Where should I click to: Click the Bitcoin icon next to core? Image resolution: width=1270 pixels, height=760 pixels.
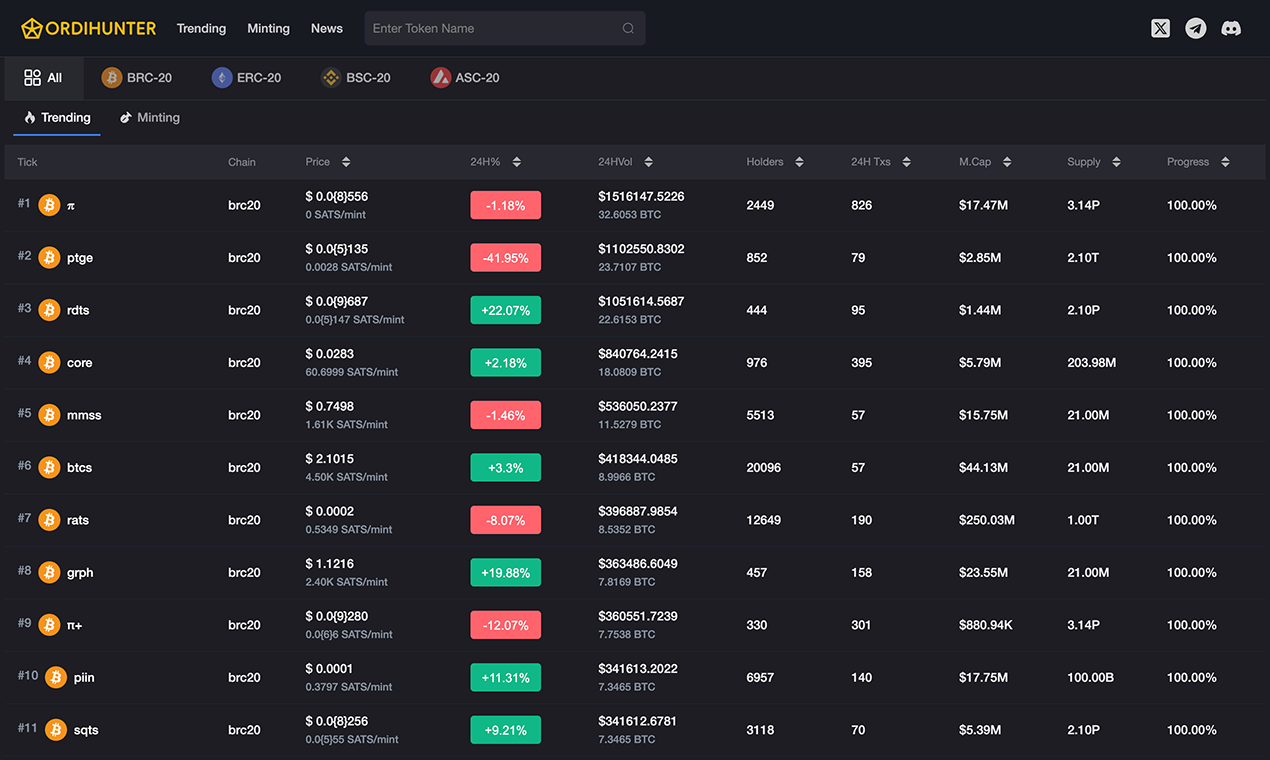pos(49,362)
